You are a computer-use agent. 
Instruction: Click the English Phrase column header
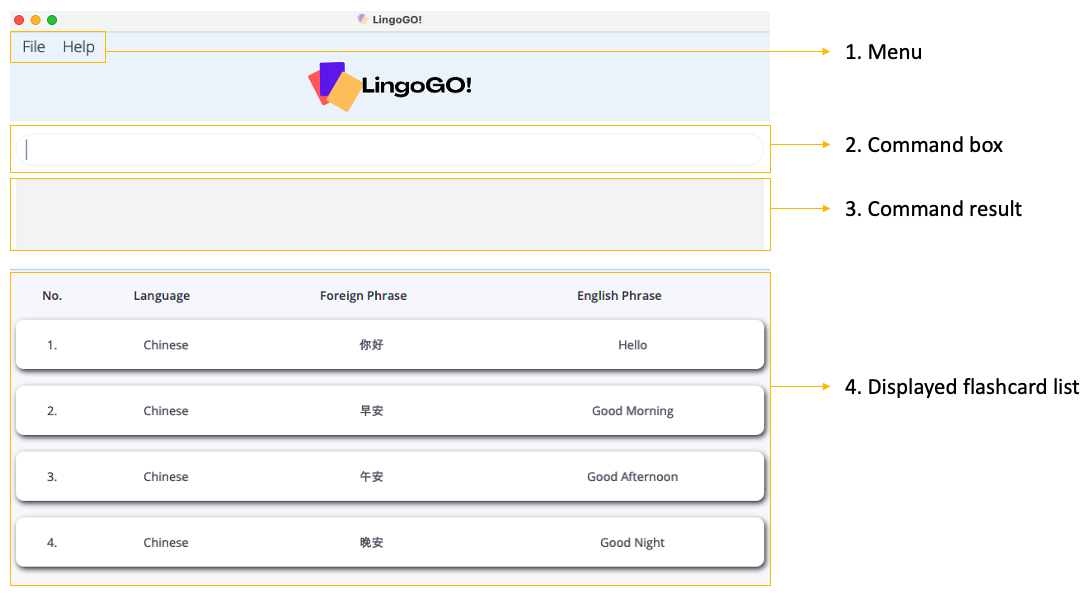pyautogui.click(x=619, y=296)
